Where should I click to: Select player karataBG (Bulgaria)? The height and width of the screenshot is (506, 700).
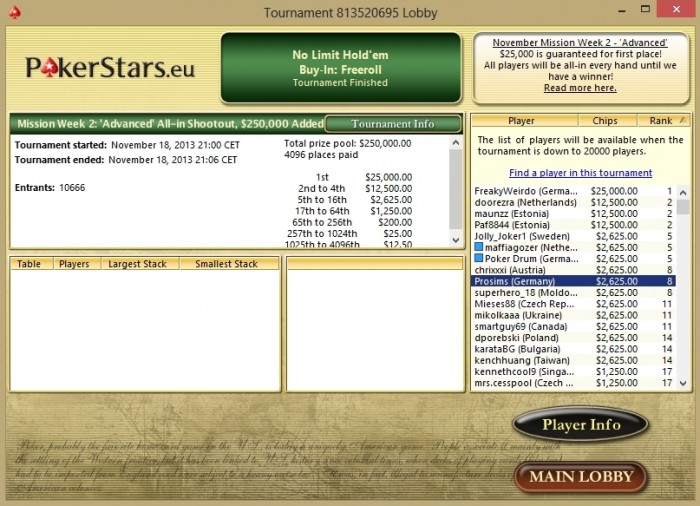573,349
